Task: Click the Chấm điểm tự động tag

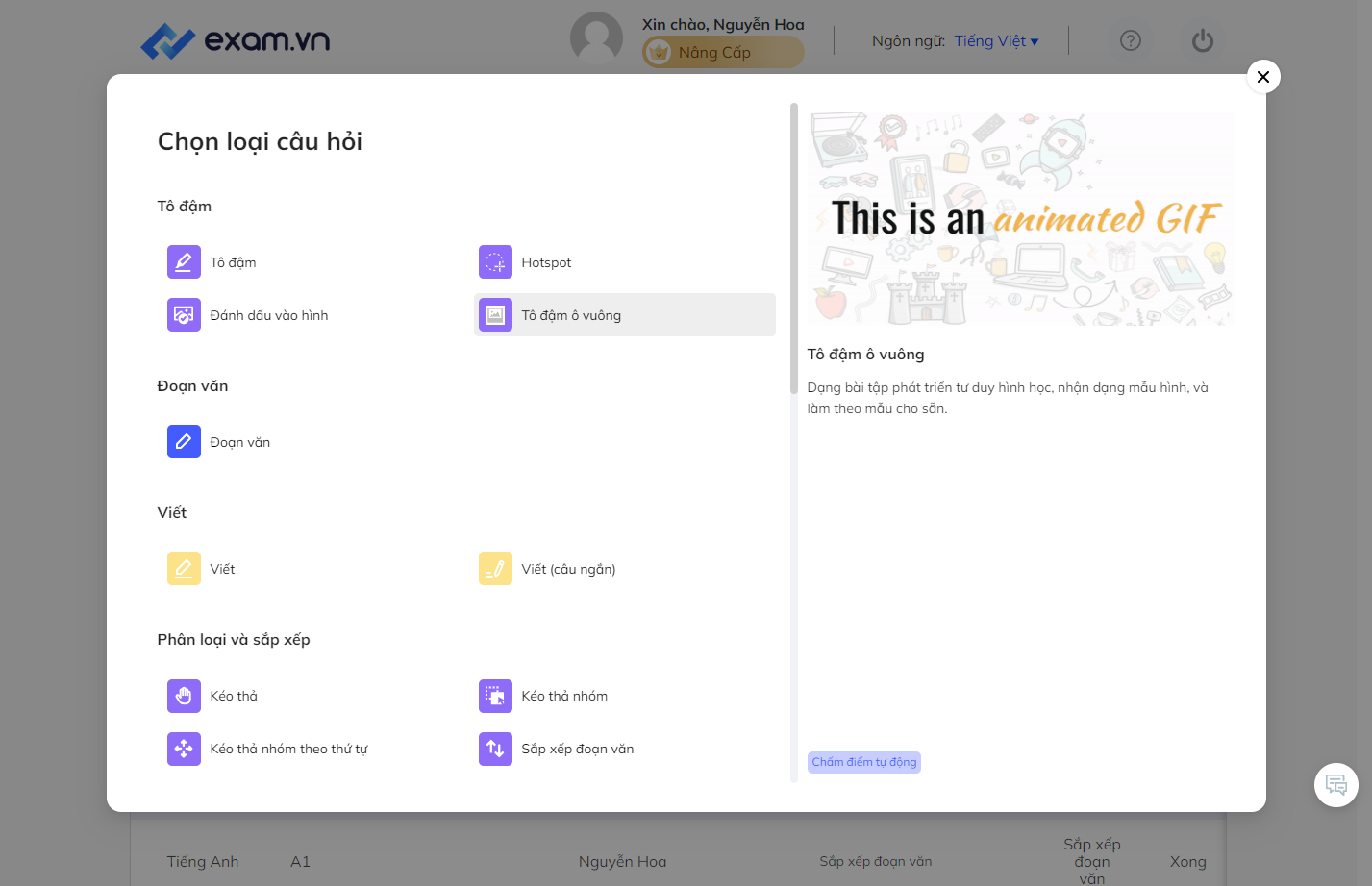Action: 864,762
